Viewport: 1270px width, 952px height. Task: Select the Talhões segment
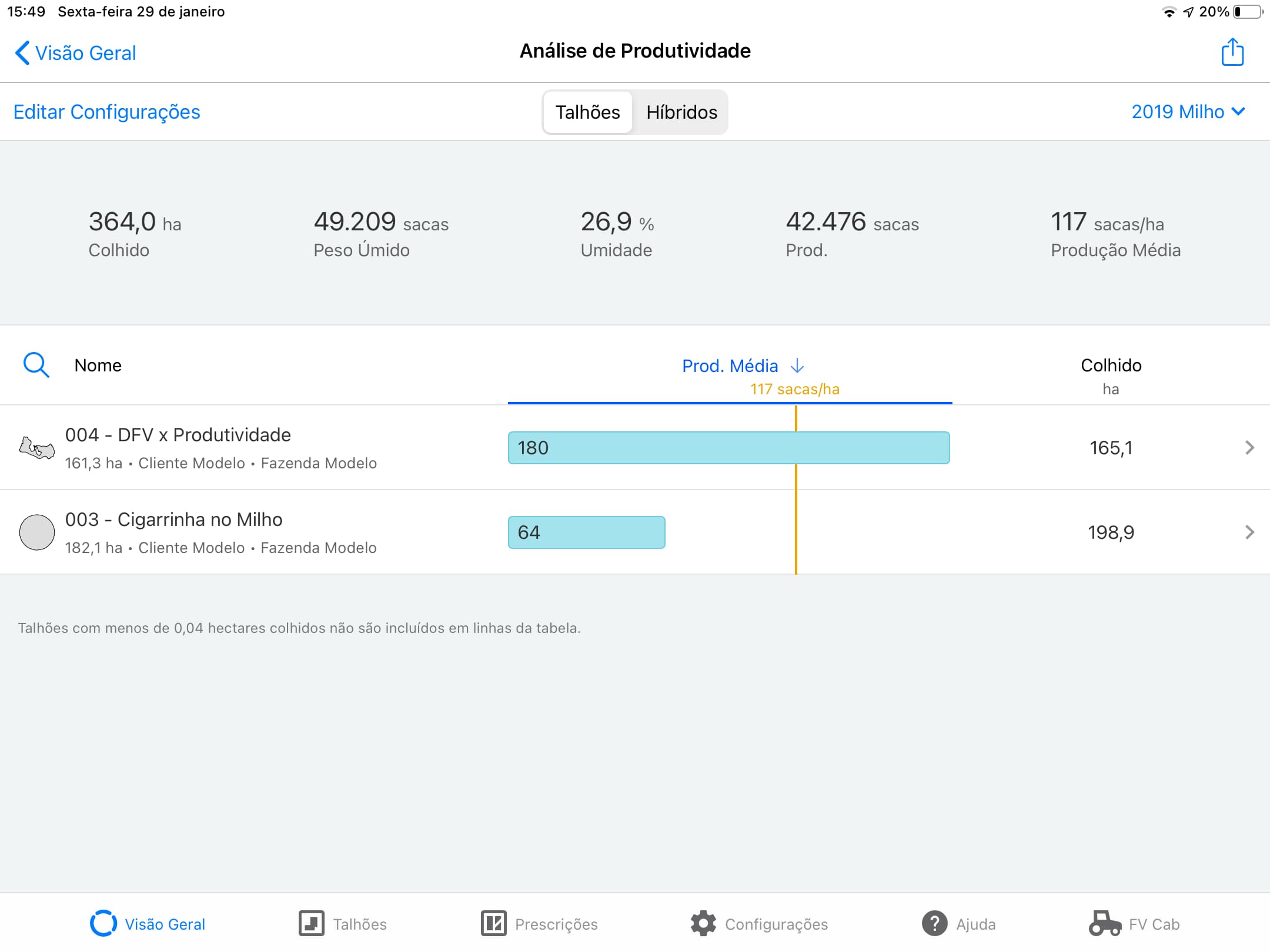point(587,112)
